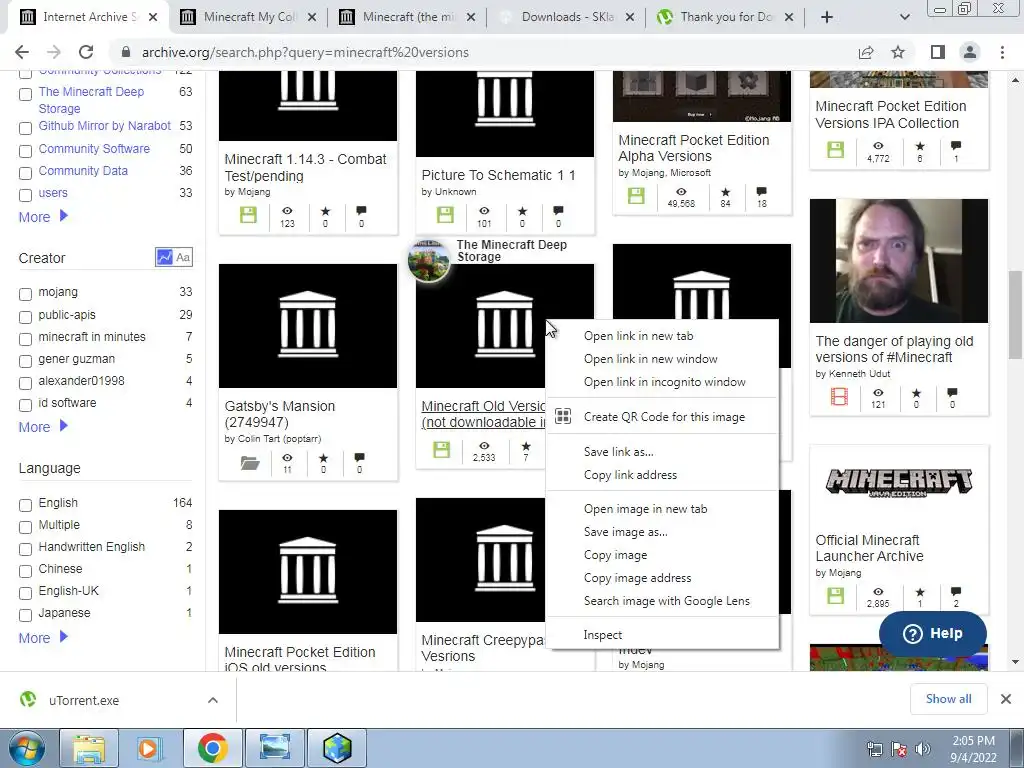
Task: Expand More under Collection filters
Action: (x=43, y=217)
